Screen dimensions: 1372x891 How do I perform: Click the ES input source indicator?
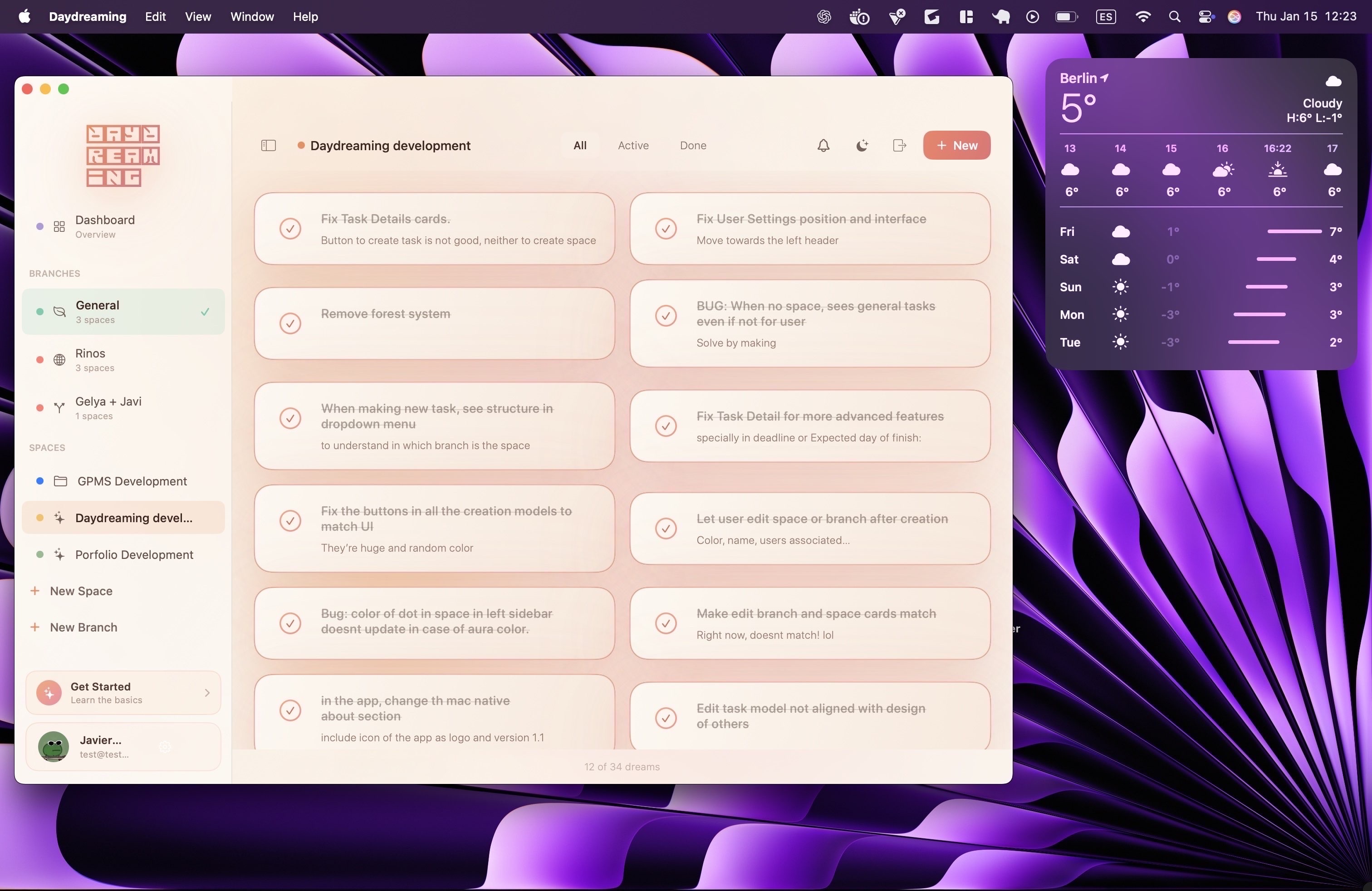(1106, 17)
